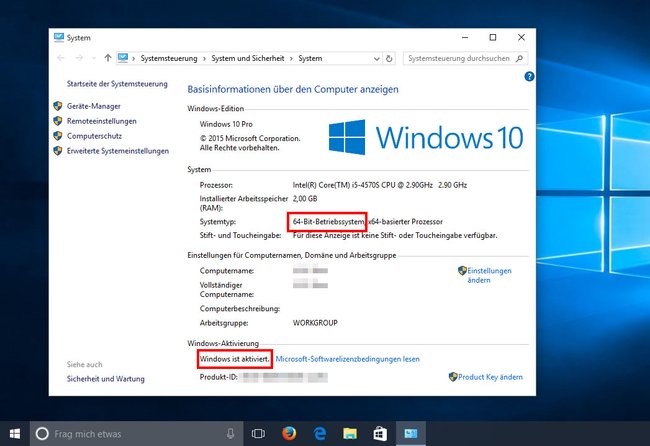Viewport: 650px width, 446px height.
Task: Expand chevron after Systemsteuerung breadcrumb
Action: pos(204,59)
